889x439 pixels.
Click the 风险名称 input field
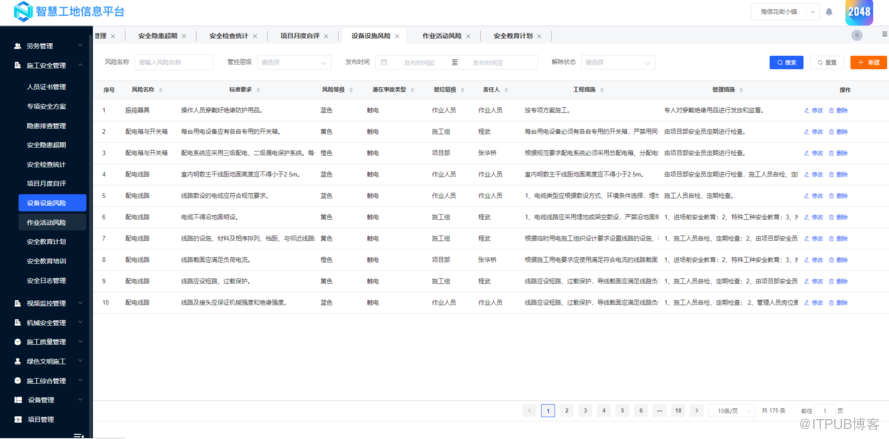174,62
